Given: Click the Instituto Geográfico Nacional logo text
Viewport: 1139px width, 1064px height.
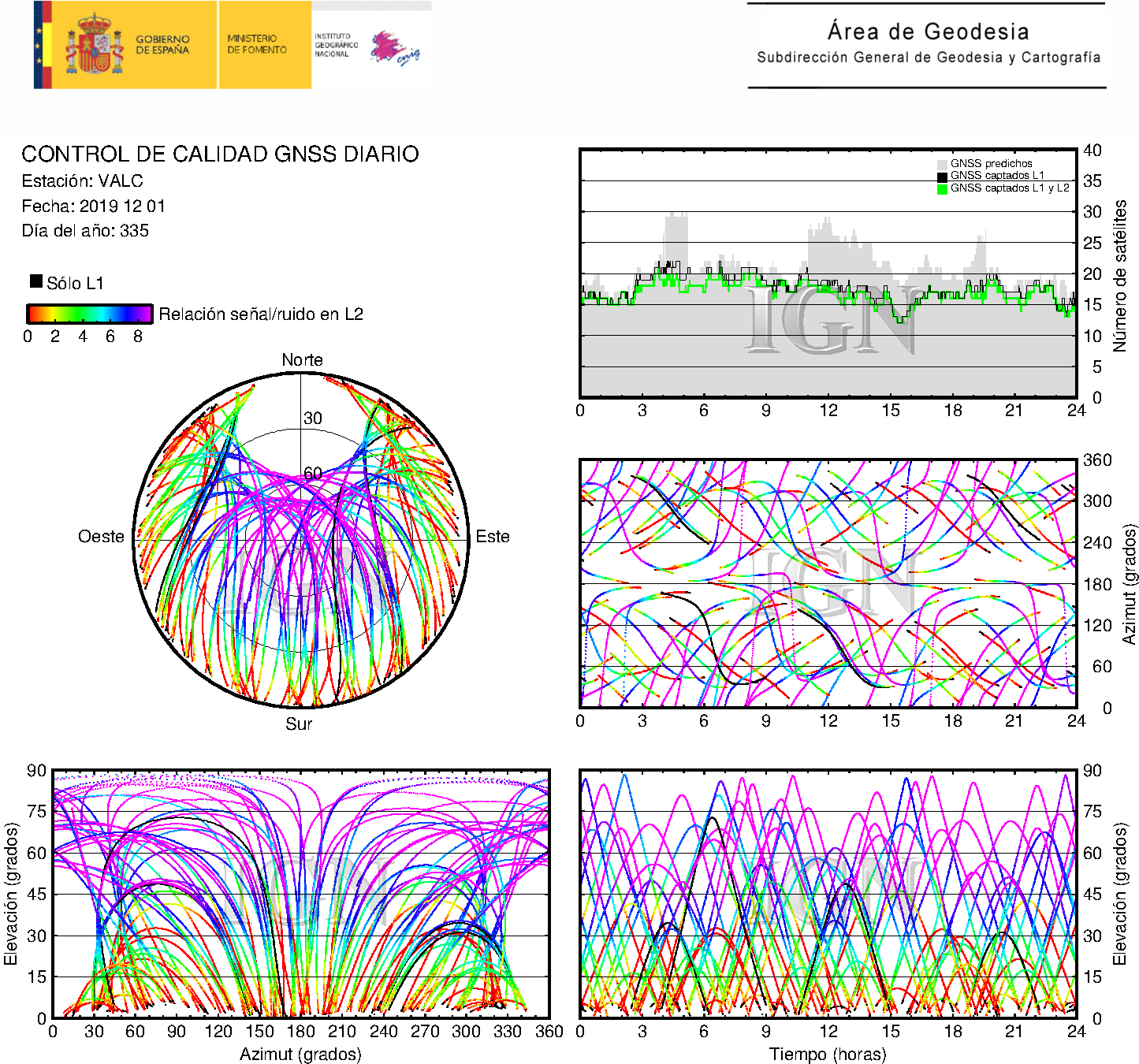Looking at the screenshot, I should [336, 45].
